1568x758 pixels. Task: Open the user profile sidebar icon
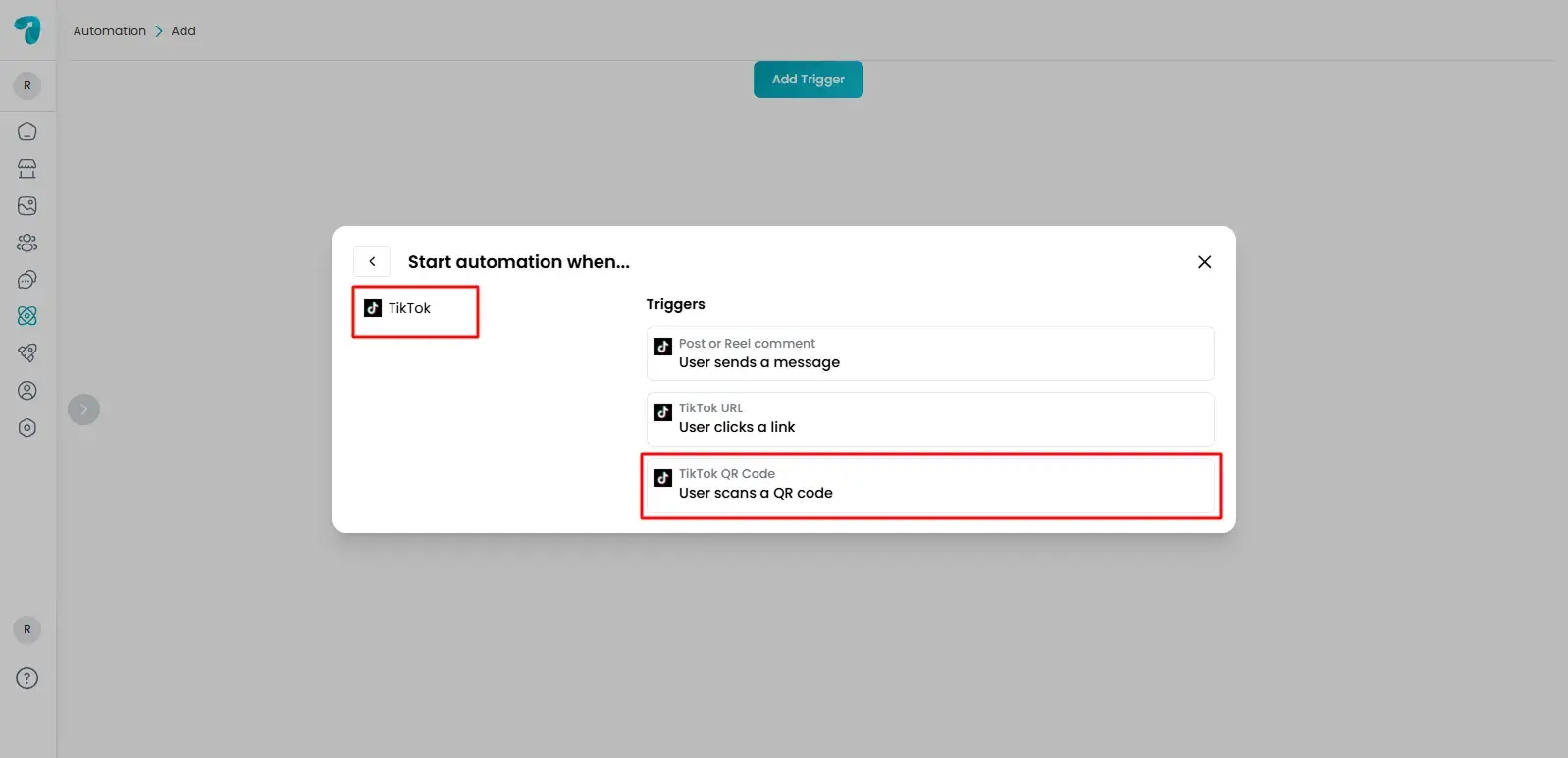27,391
